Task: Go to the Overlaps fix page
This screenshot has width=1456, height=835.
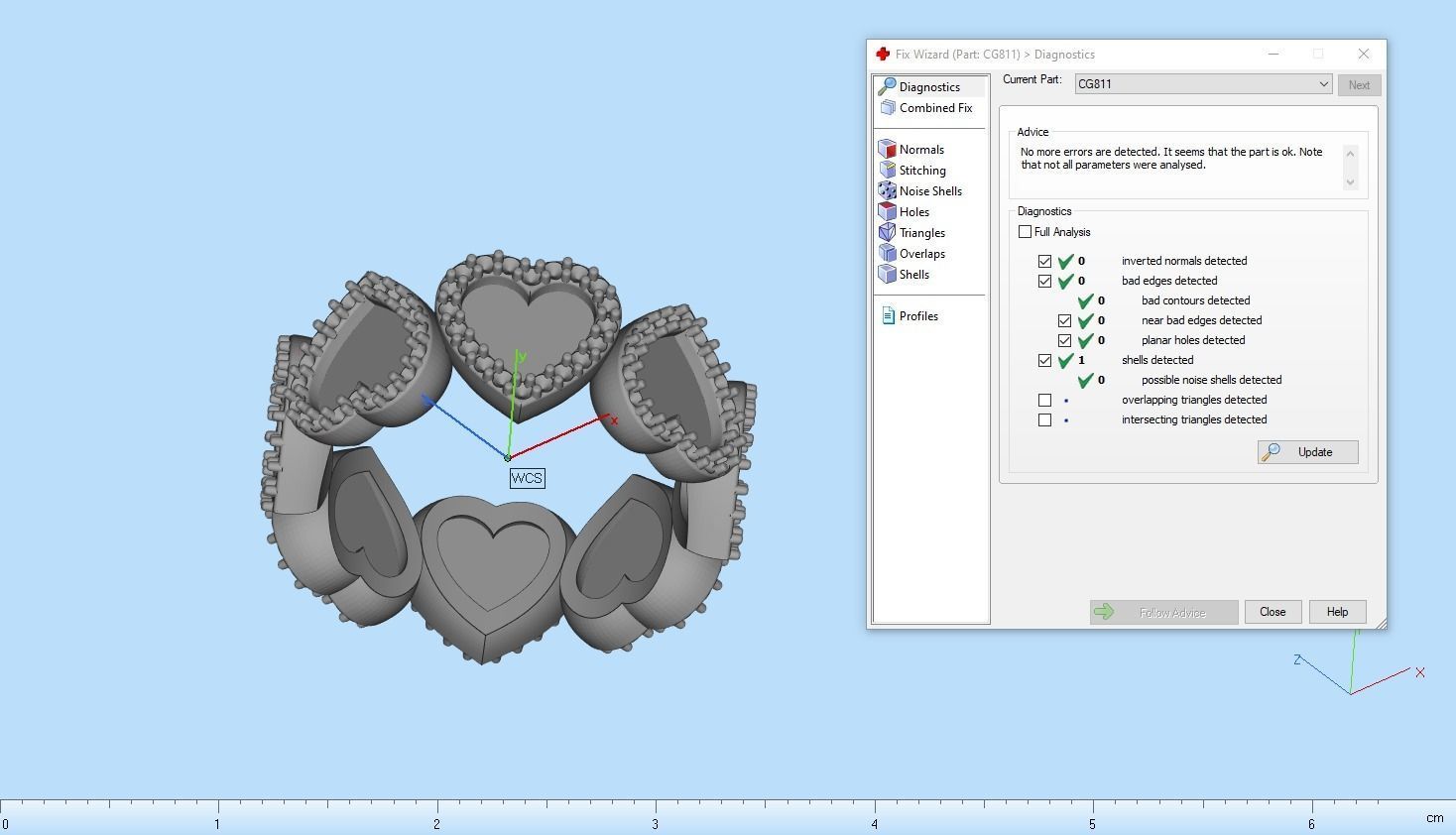Action: tap(922, 254)
